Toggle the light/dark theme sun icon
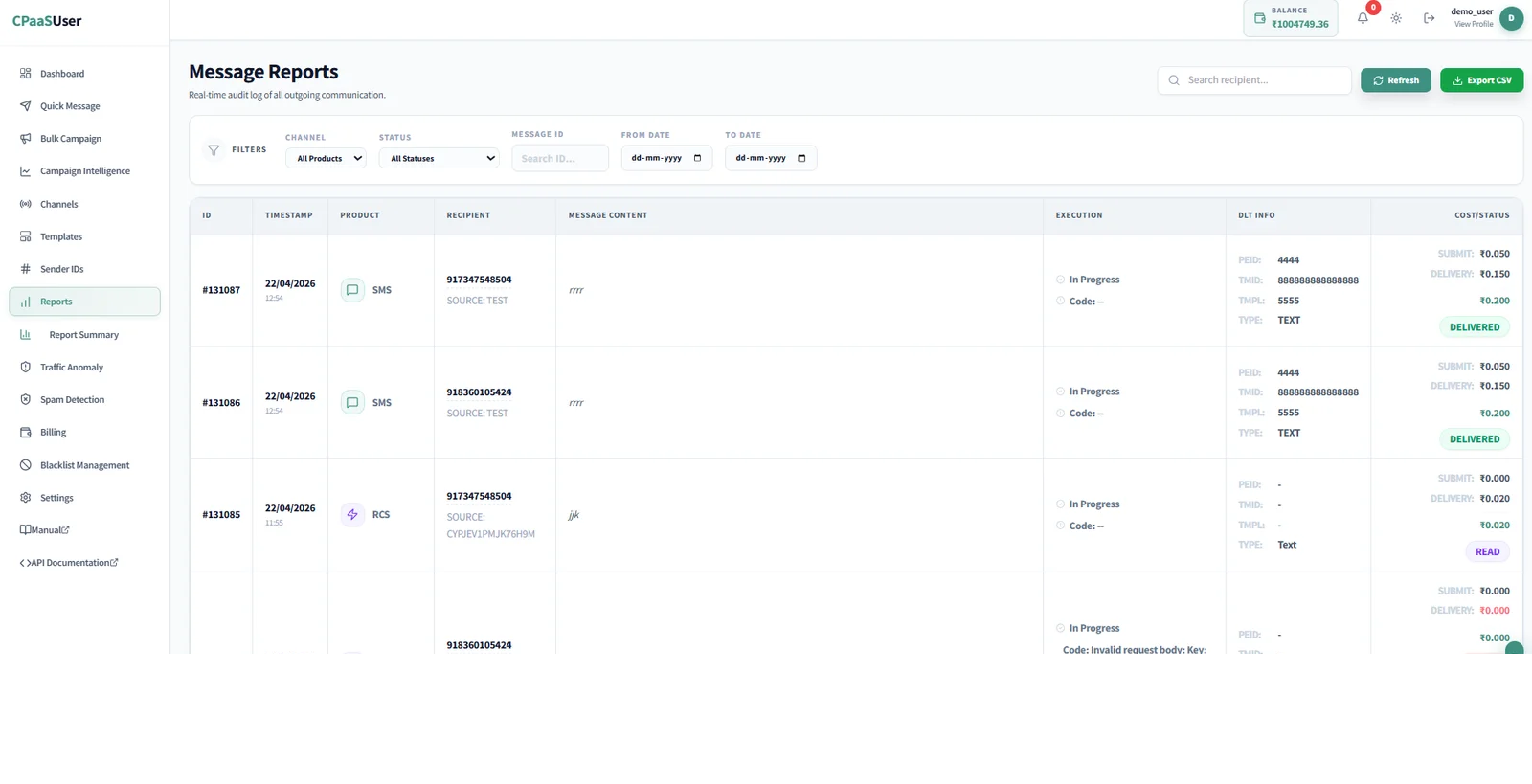 click(1396, 18)
